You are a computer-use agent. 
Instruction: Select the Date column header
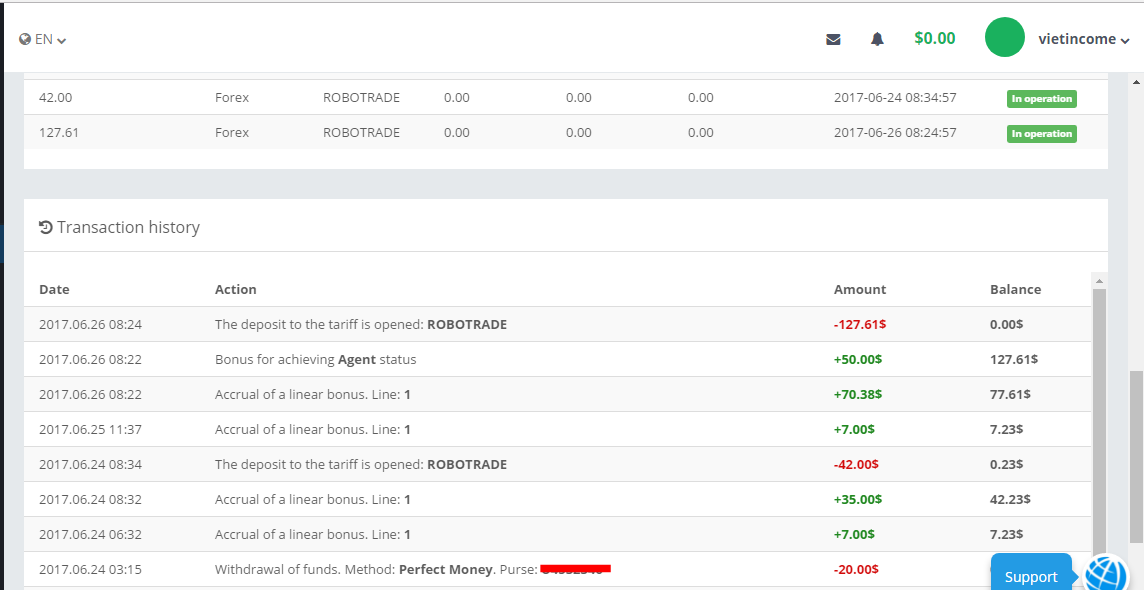(54, 289)
